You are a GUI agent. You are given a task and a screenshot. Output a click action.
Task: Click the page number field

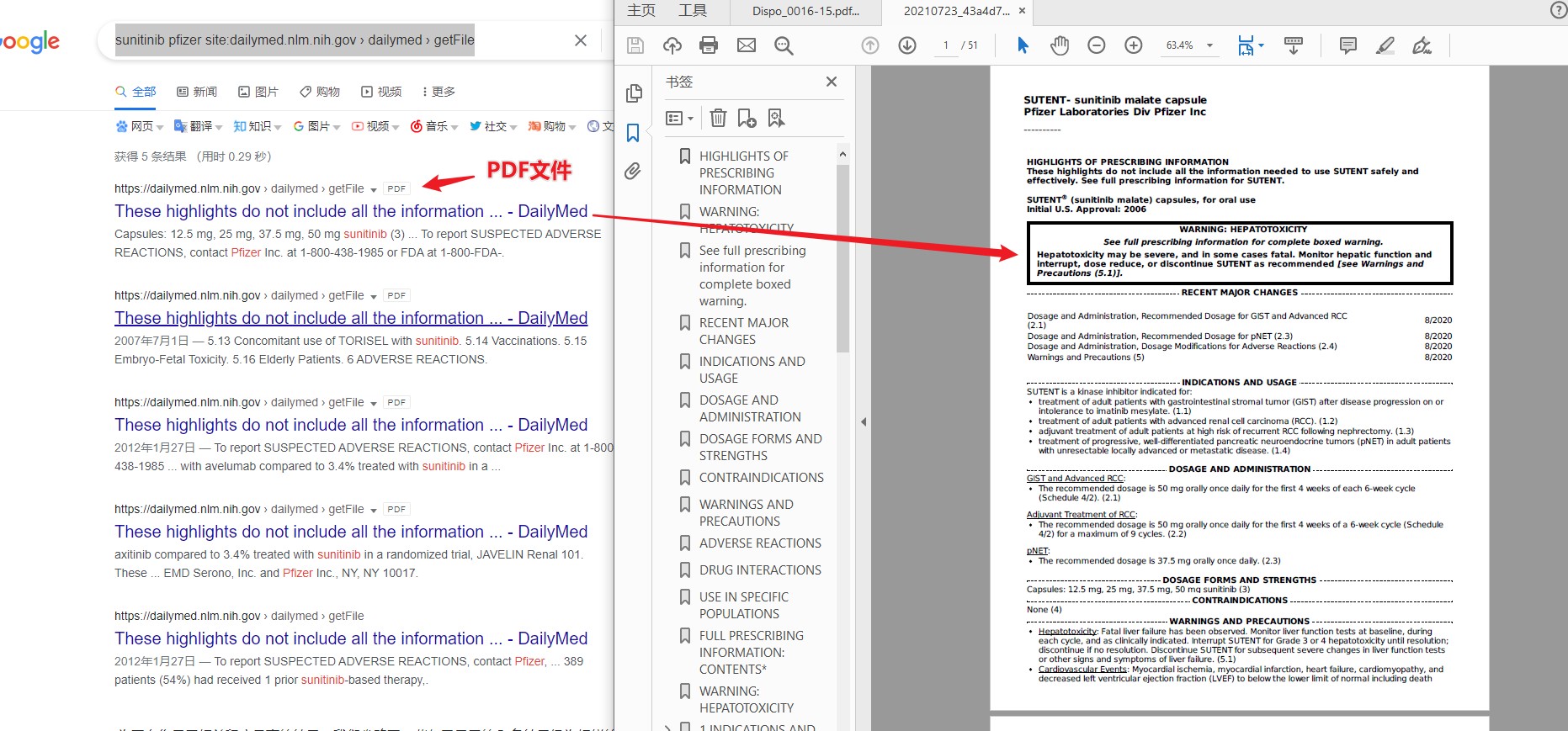coord(946,45)
